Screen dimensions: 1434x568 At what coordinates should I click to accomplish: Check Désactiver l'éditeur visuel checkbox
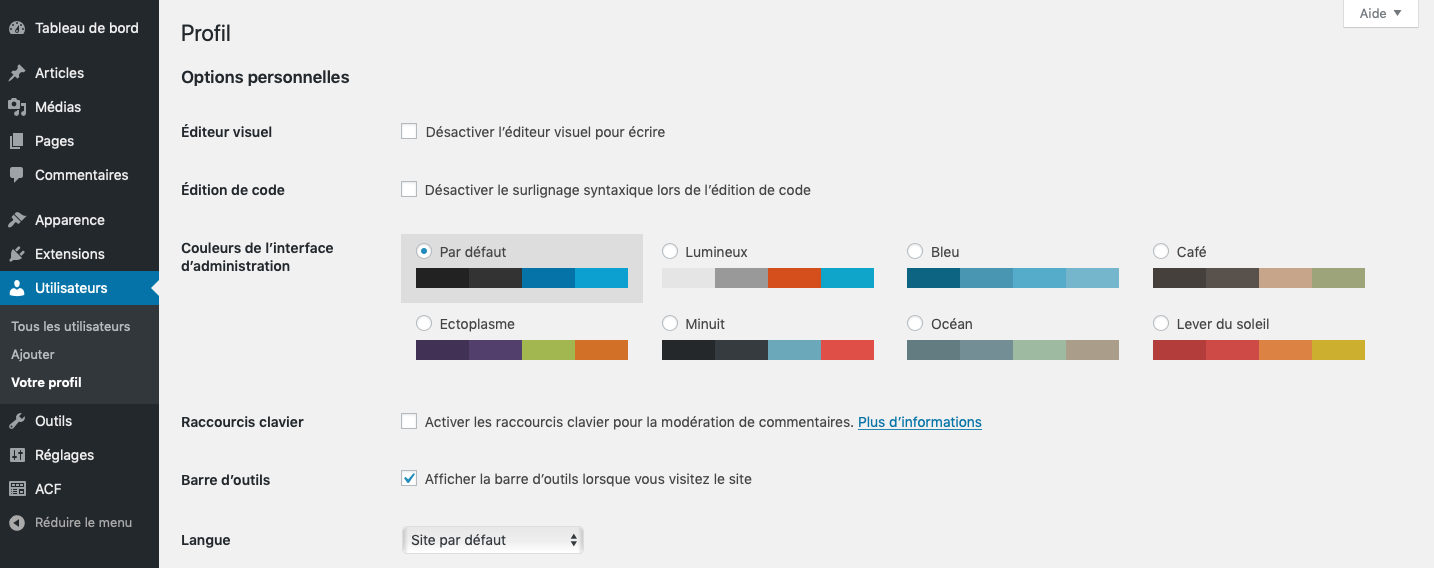click(409, 131)
